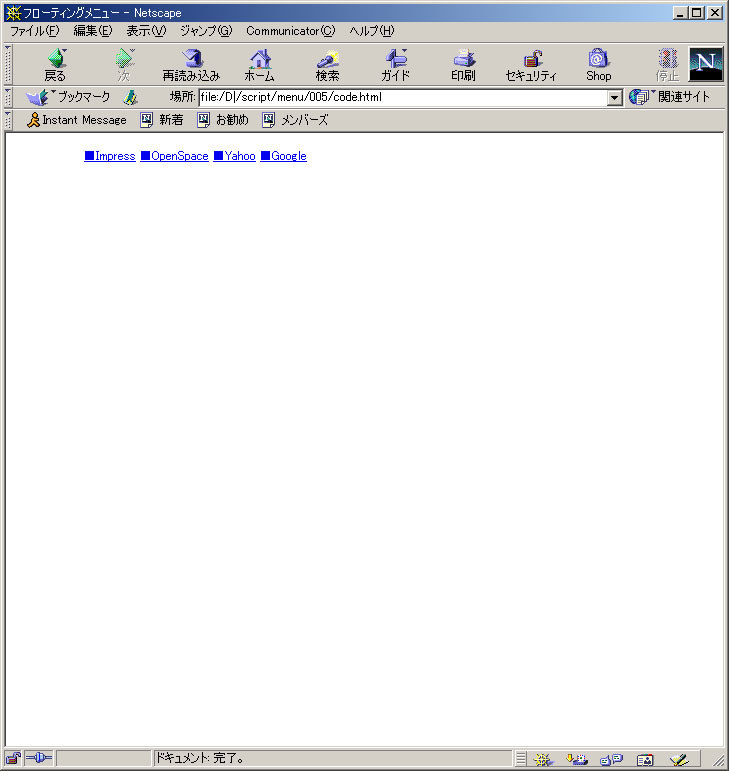Open the Mailbox component bar icon
The image size is (729, 771).
577,760
